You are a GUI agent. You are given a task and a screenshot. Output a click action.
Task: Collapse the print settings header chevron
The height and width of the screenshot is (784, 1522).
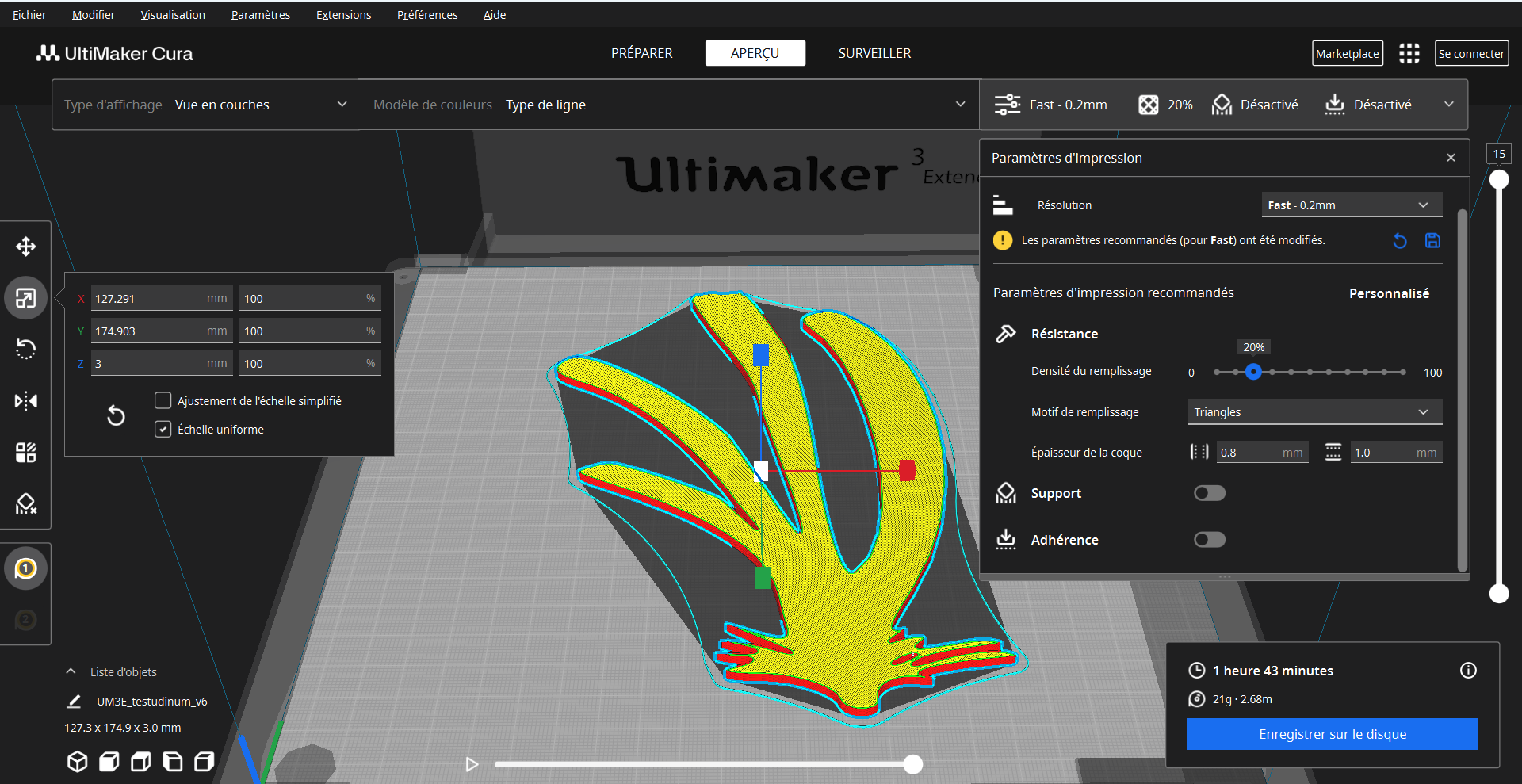pyautogui.click(x=1449, y=105)
